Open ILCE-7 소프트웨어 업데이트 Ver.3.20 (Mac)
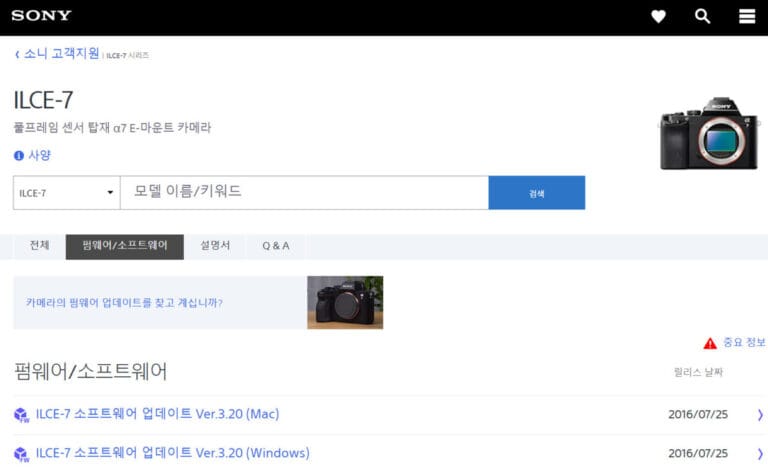768x471 pixels. [157, 414]
